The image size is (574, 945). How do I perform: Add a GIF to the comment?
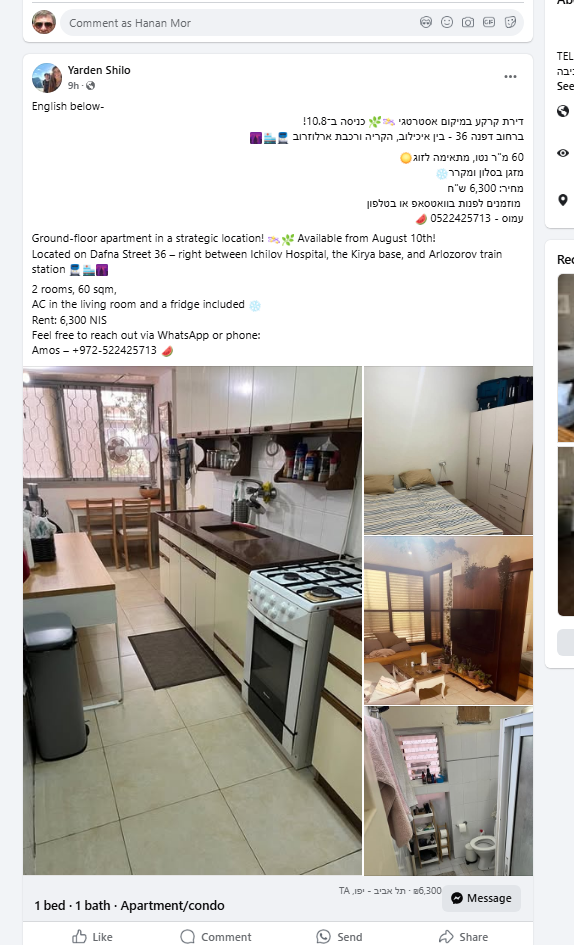pyautogui.click(x=489, y=23)
